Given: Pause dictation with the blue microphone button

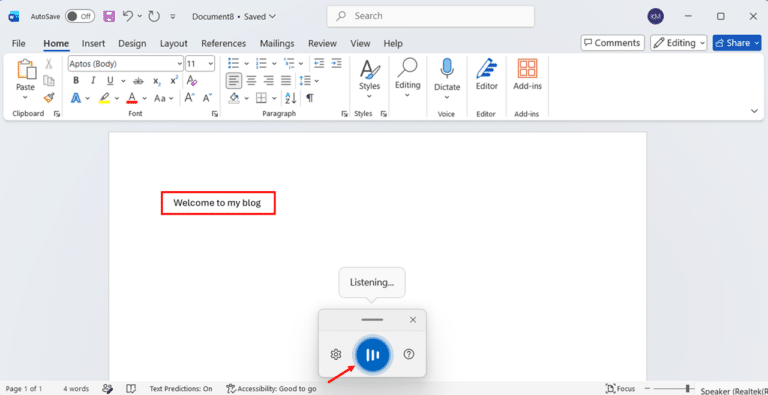Looking at the screenshot, I should click(x=372, y=355).
